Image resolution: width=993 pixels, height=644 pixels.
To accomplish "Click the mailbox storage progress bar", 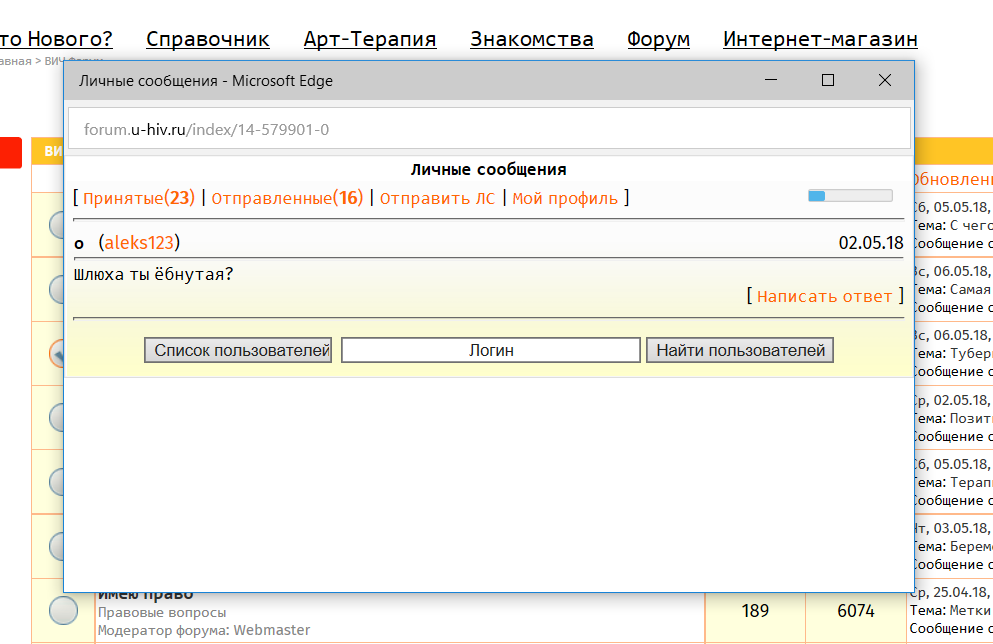I will click(849, 196).
